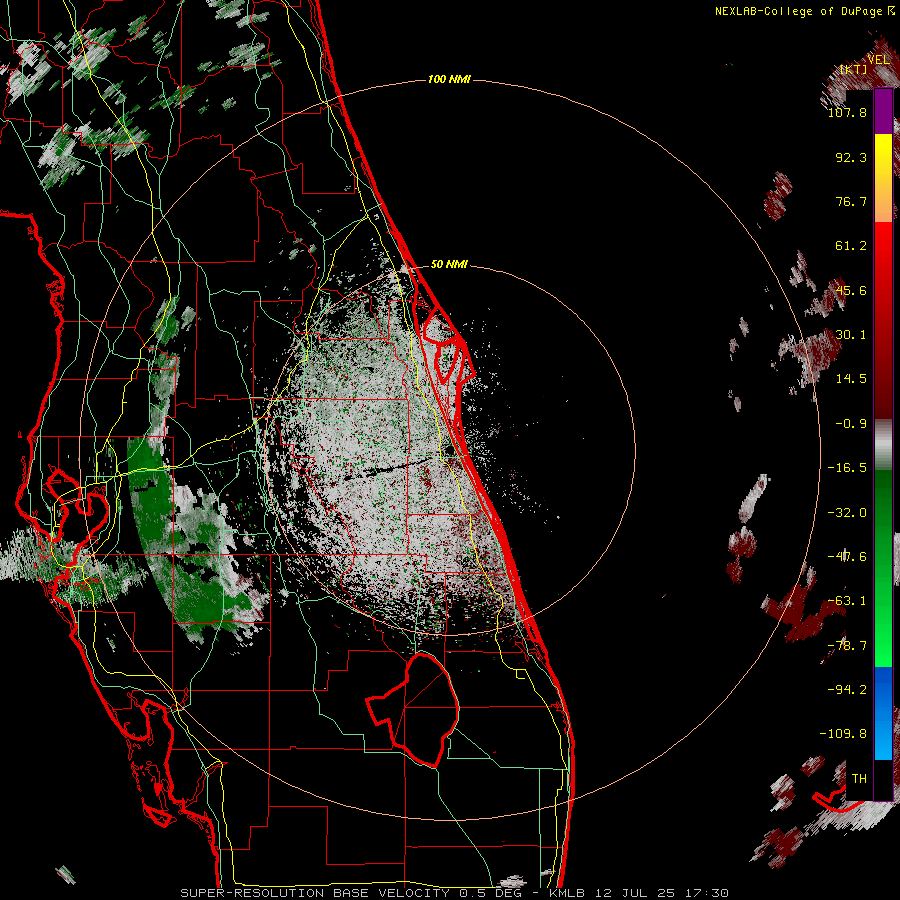Click the gray near-zero segment of color bar
900x900 pixels.
point(883,445)
